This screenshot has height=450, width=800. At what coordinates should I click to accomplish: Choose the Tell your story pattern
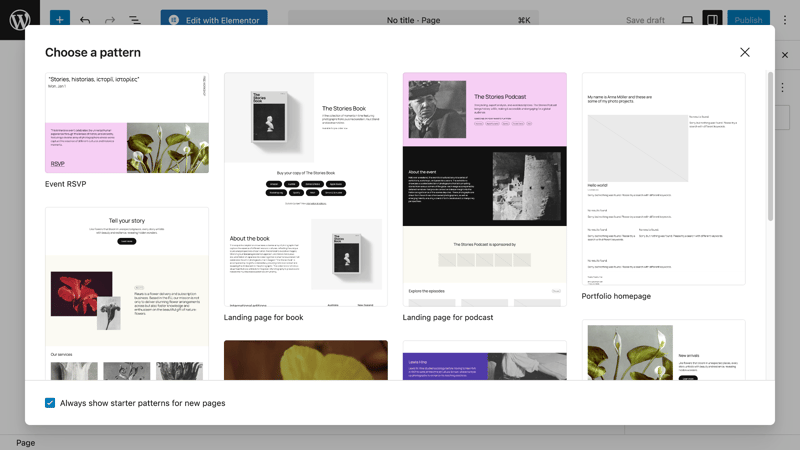[x=127, y=293]
